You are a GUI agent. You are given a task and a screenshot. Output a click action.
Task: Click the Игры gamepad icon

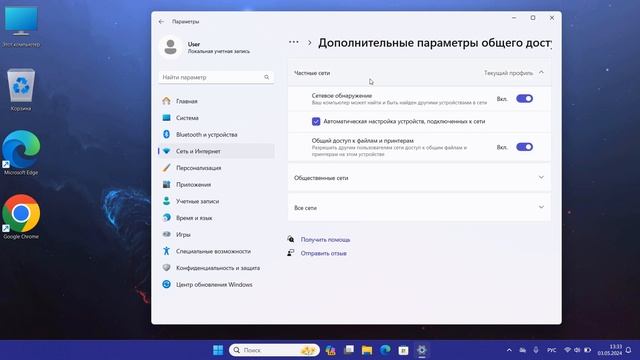click(166, 234)
